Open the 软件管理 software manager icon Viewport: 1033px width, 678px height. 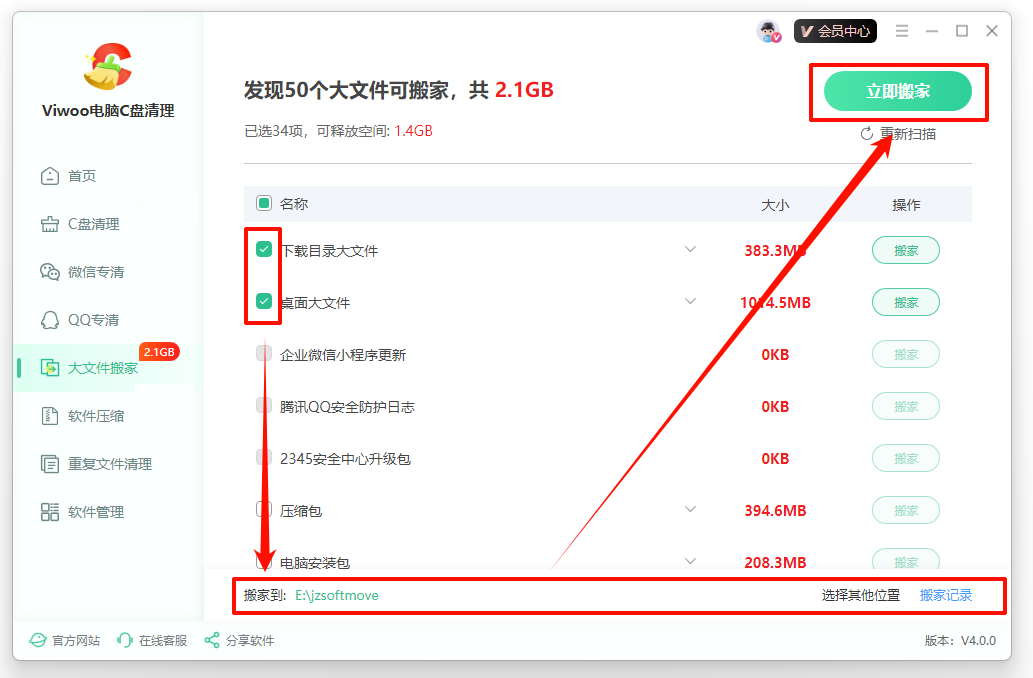click(x=48, y=511)
